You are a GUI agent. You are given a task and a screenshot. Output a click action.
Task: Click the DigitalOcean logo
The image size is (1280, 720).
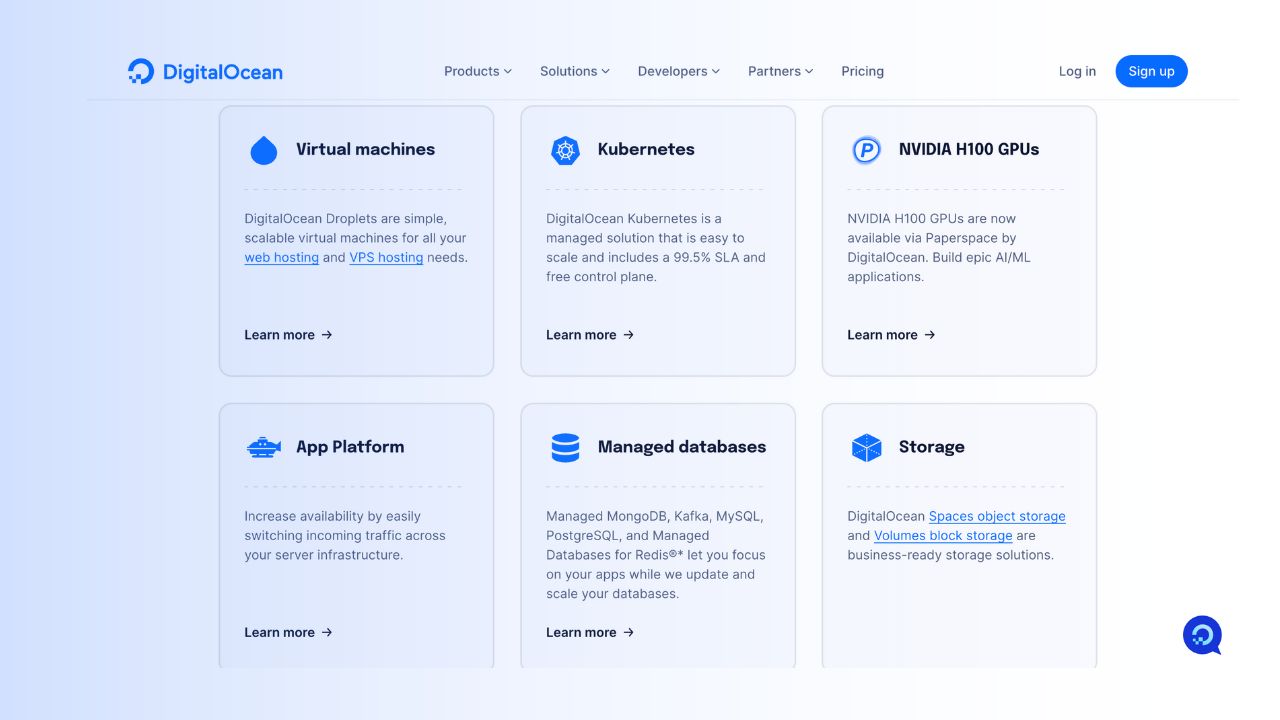[205, 71]
